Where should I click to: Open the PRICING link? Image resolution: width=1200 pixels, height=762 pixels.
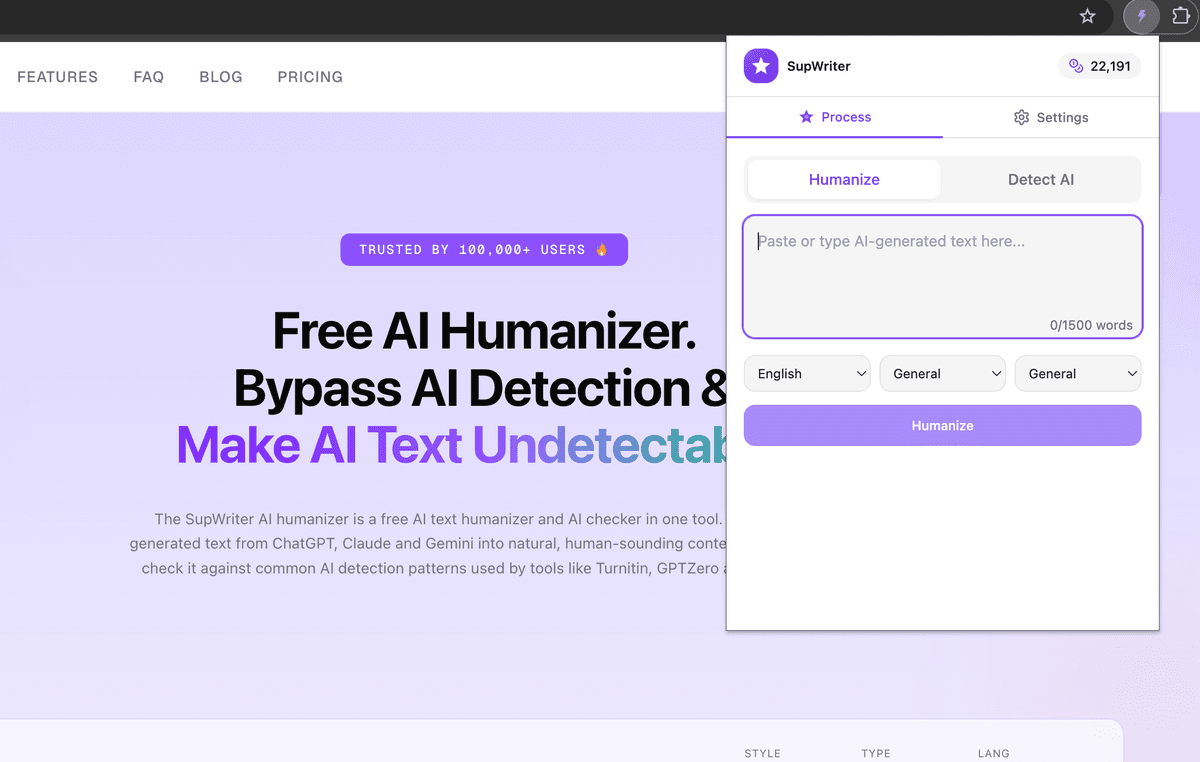coord(310,77)
